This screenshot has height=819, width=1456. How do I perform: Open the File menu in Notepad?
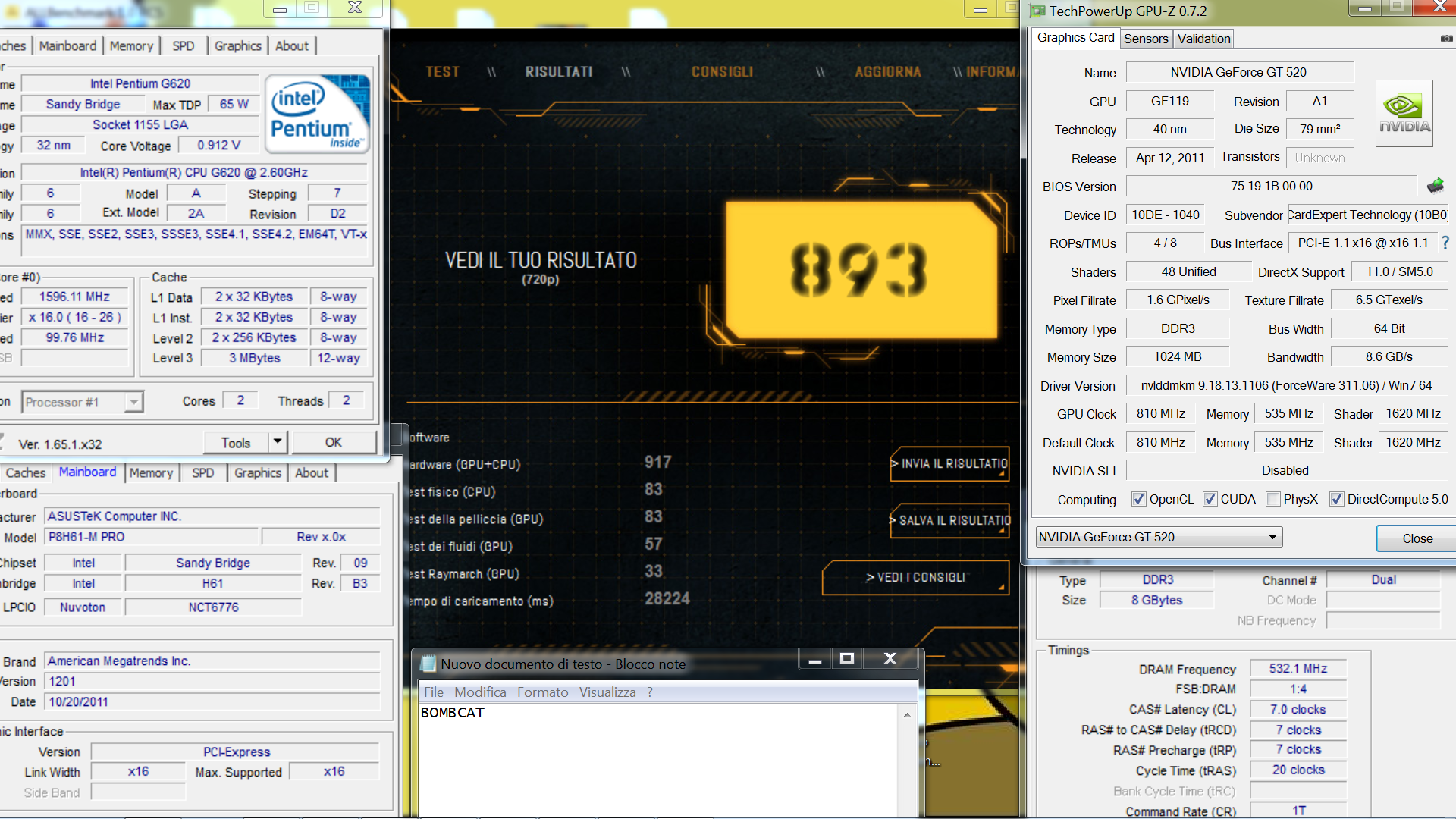pos(434,692)
